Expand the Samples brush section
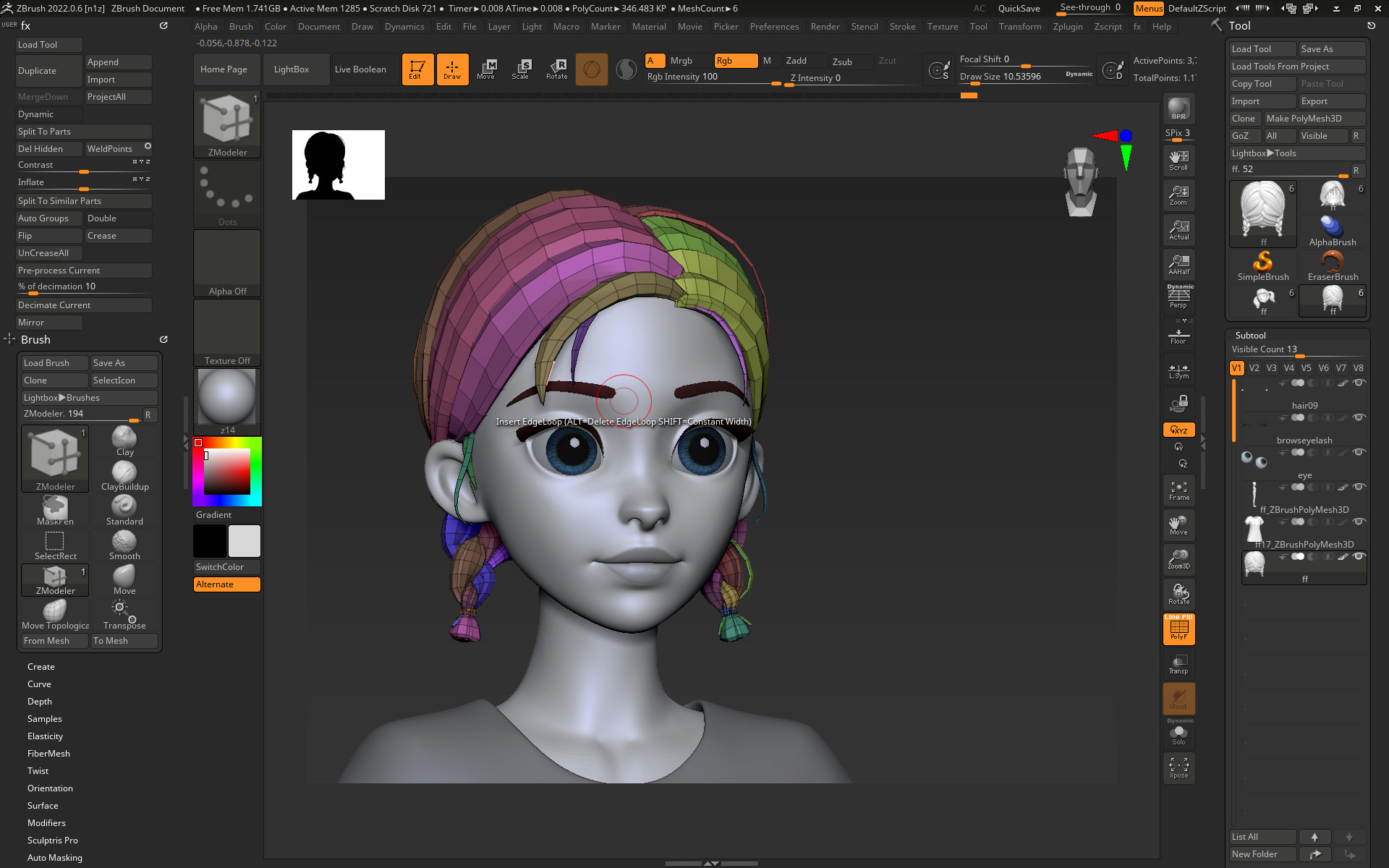Screen dimensions: 1389x868 [x=45, y=719]
